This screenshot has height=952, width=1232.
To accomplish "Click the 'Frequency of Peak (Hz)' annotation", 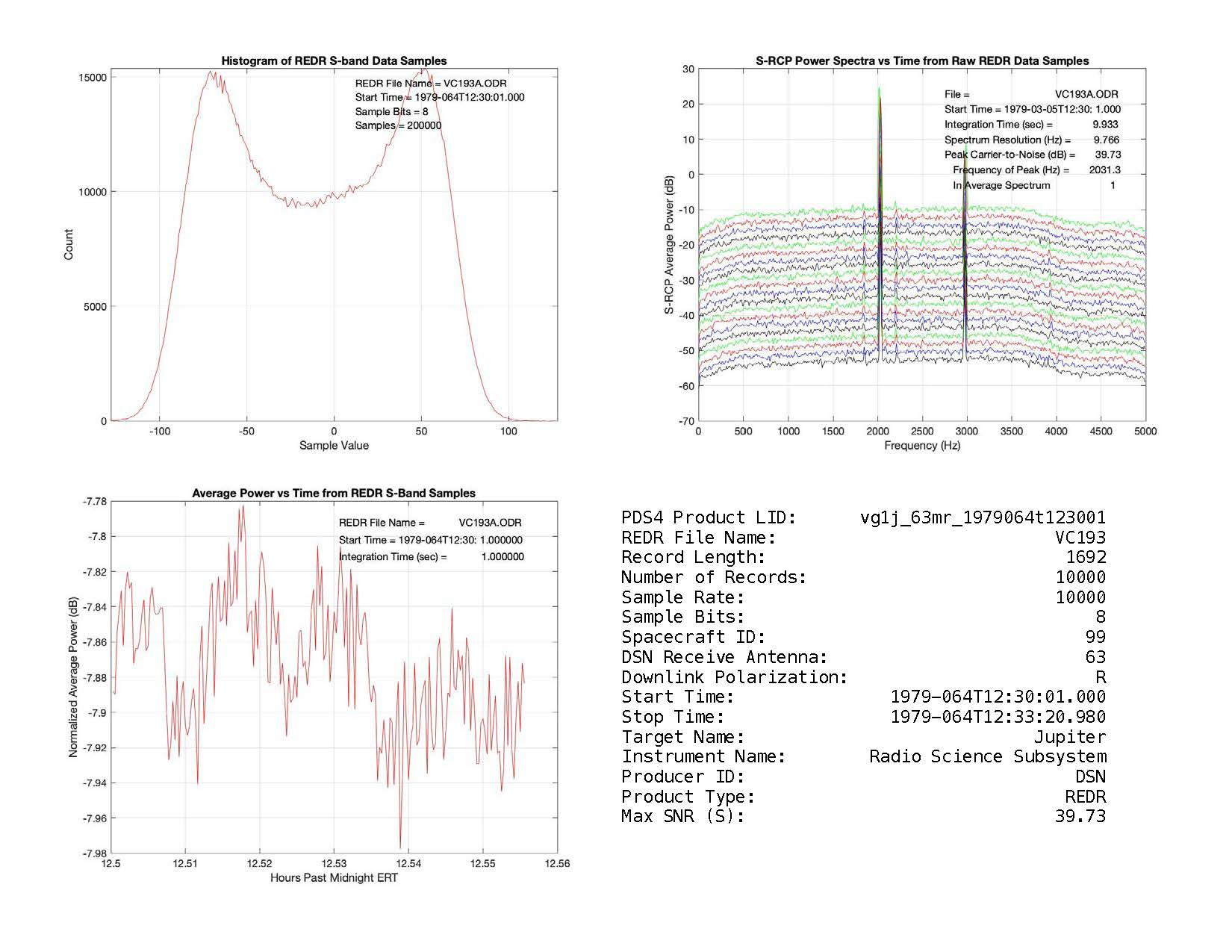I will point(1011,170).
